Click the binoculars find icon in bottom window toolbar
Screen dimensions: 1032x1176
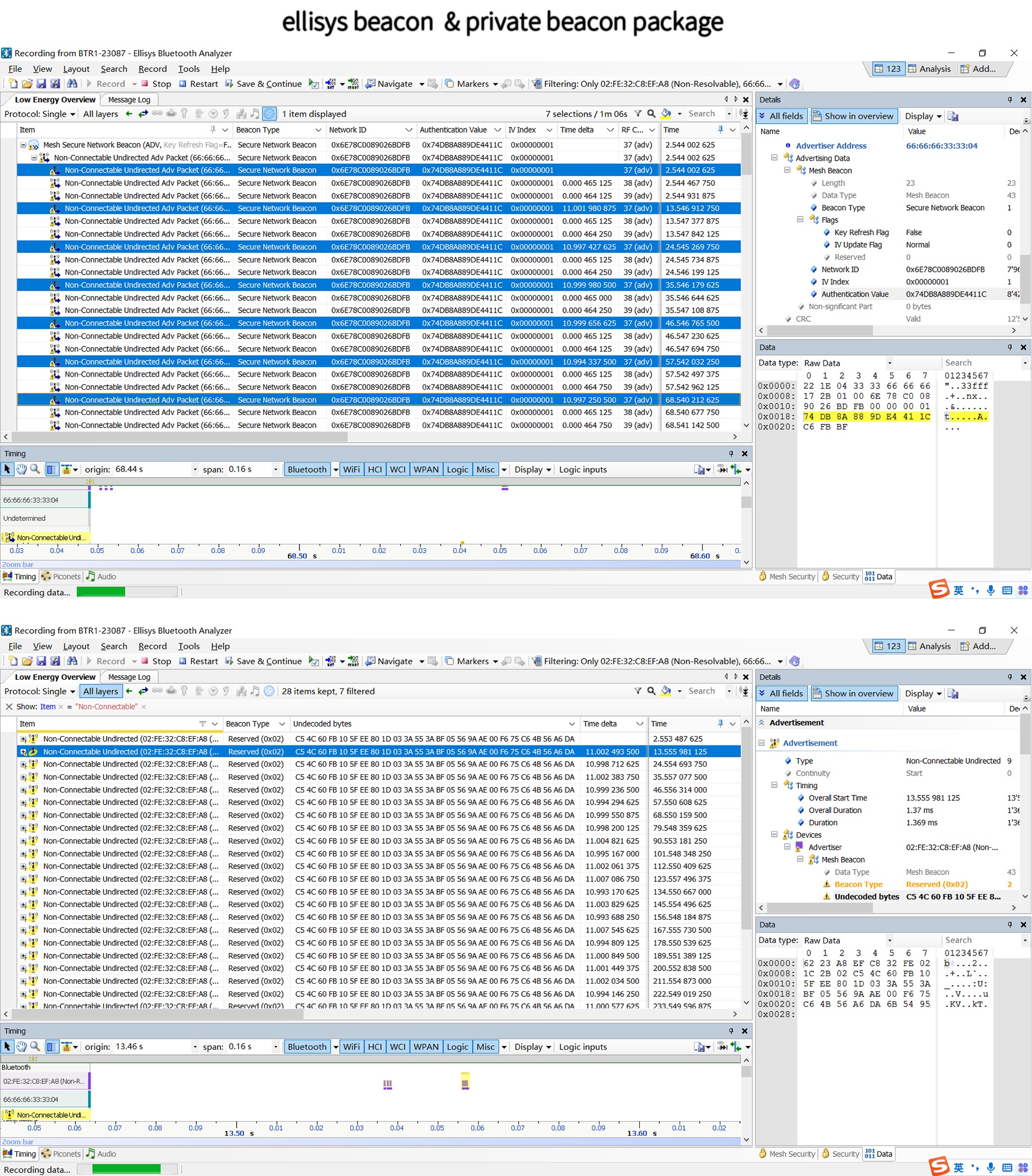pos(72,661)
